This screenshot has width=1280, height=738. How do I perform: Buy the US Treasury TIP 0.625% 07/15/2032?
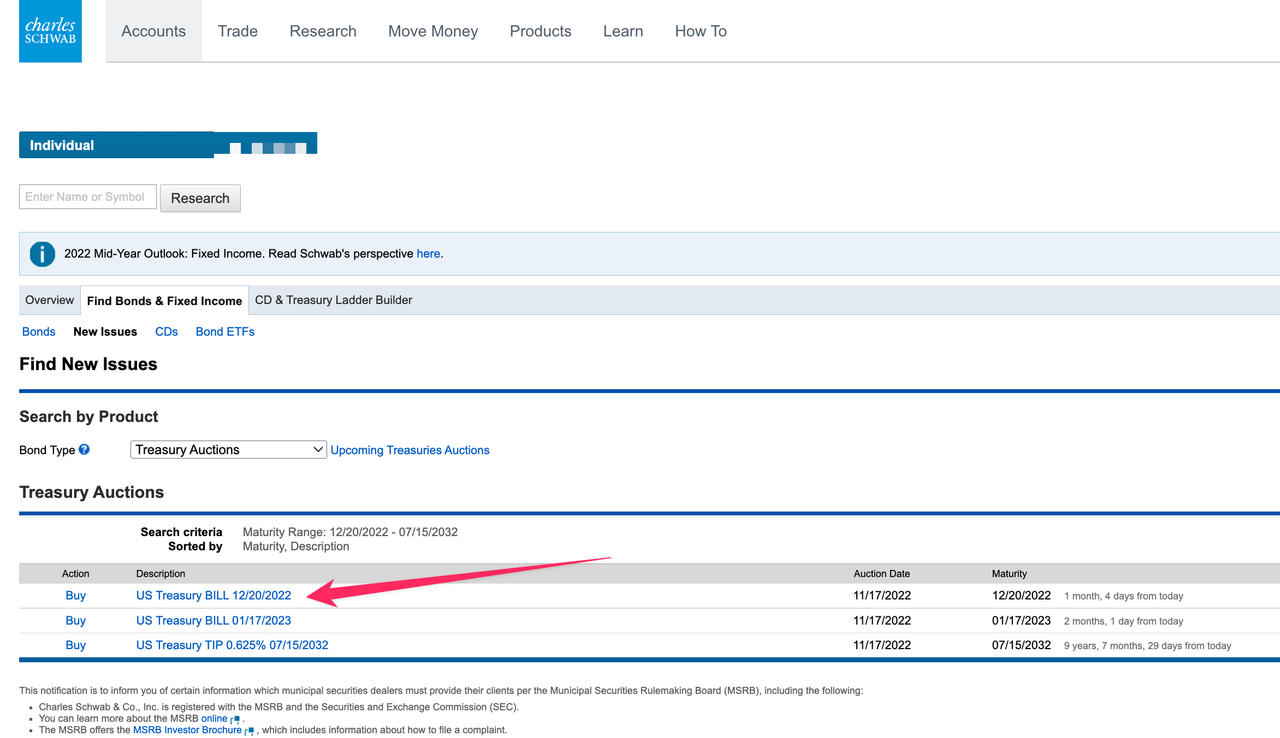[76, 645]
